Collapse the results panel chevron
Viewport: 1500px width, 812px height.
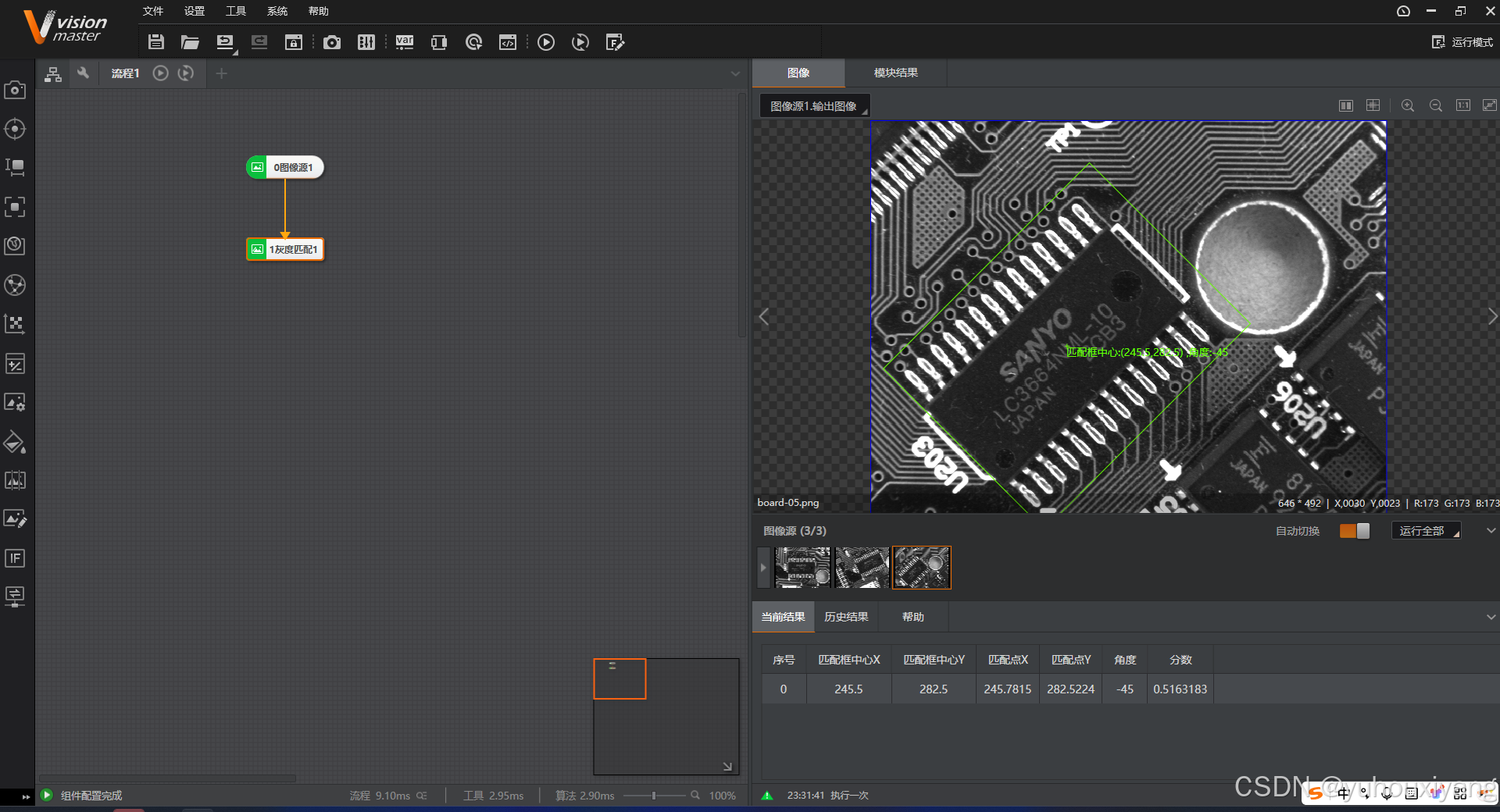1491,617
